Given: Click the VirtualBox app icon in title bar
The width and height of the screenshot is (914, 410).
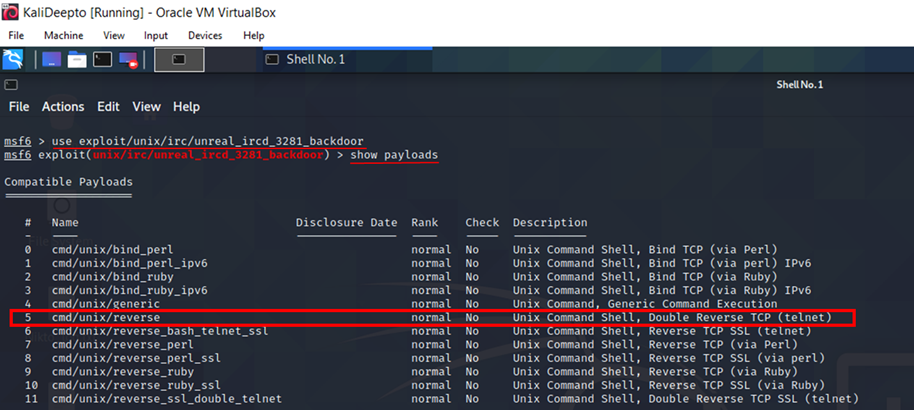Looking at the screenshot, I should (10, 12).
